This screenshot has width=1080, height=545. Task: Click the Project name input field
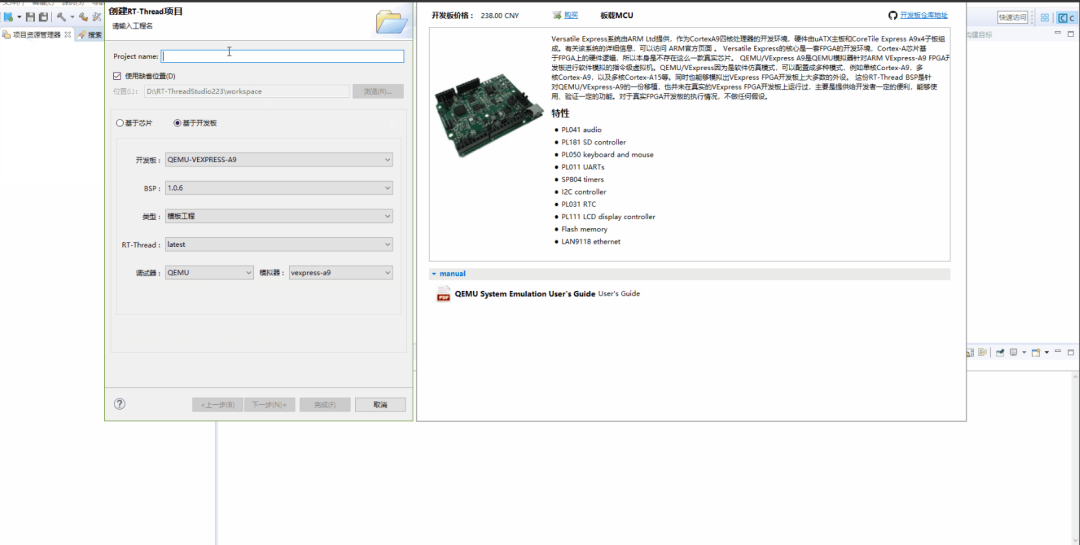click(x=283, y=57)
